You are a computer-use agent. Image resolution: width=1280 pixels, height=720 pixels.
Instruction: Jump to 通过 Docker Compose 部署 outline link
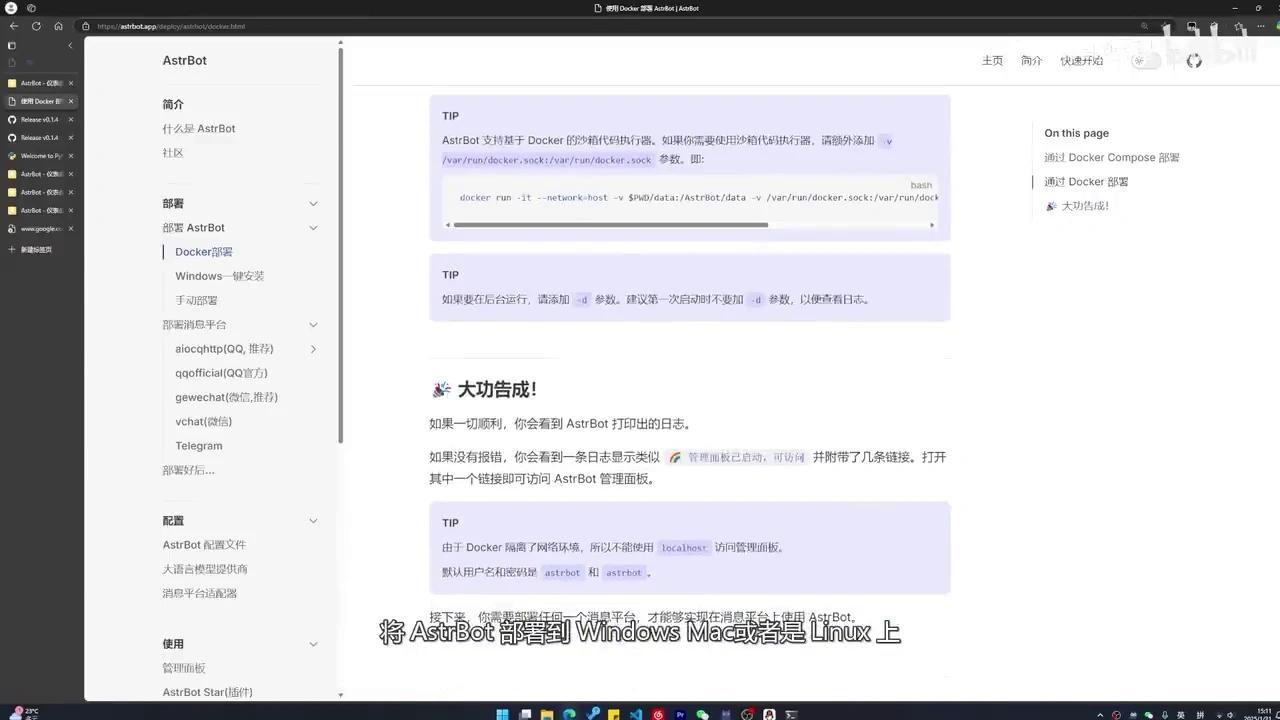1112,158
